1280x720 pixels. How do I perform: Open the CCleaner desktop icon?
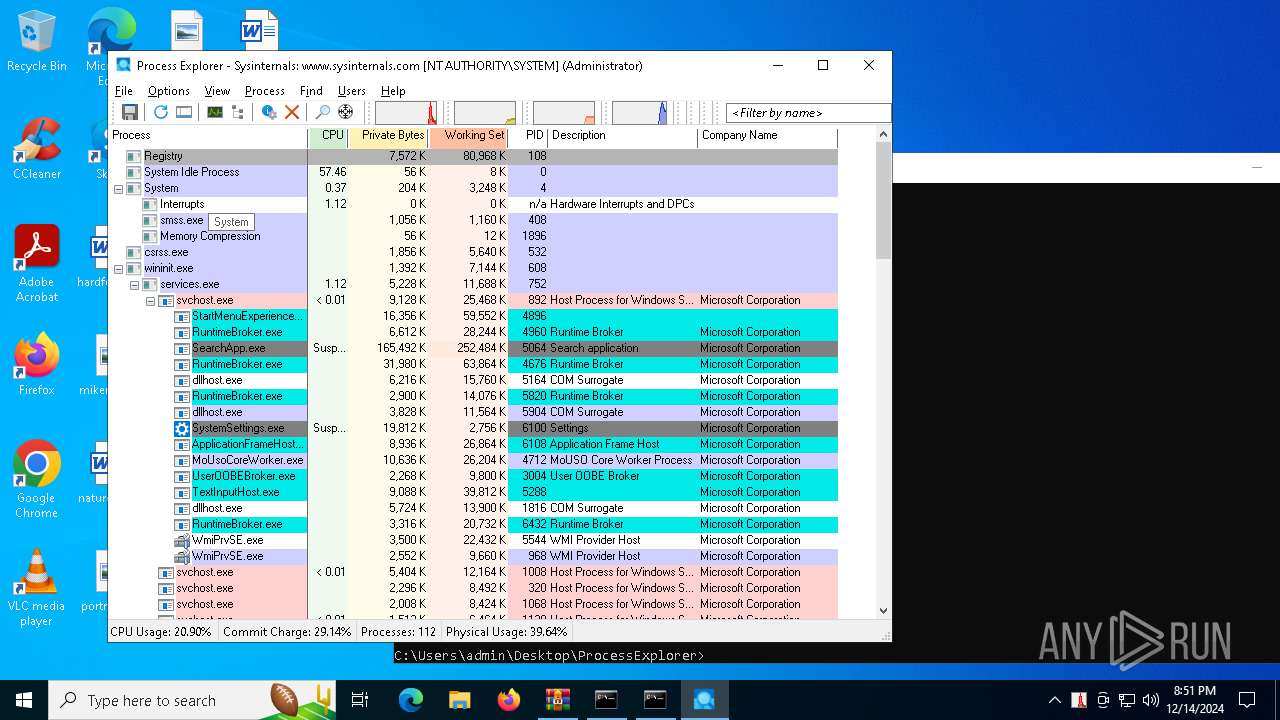[36, 148]
